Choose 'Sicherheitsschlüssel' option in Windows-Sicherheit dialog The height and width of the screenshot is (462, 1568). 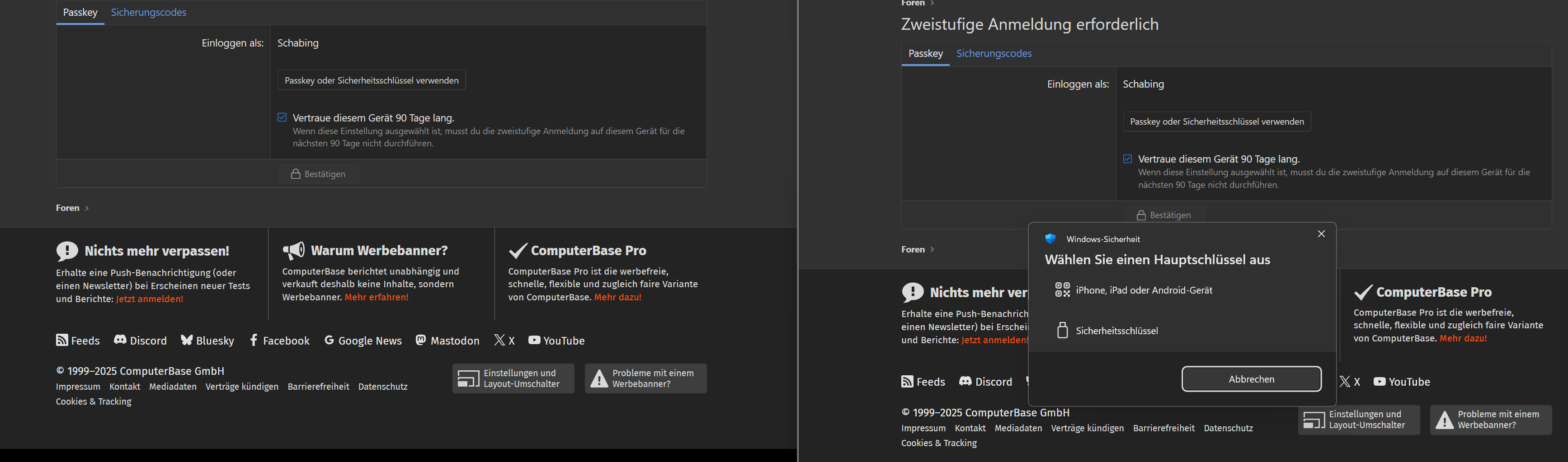(x=1182, y=331)
